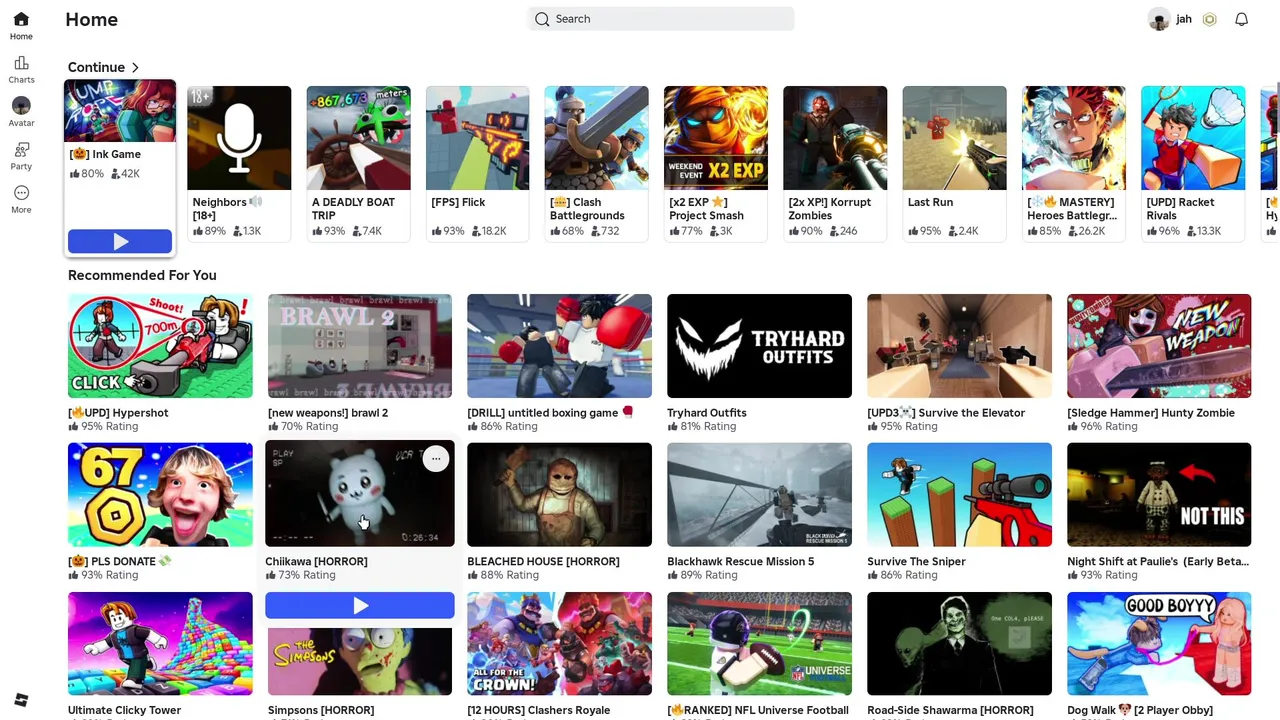Open the Simpsons [HORROR] thumbnail

pyautogui.click(x=360, y=660)
